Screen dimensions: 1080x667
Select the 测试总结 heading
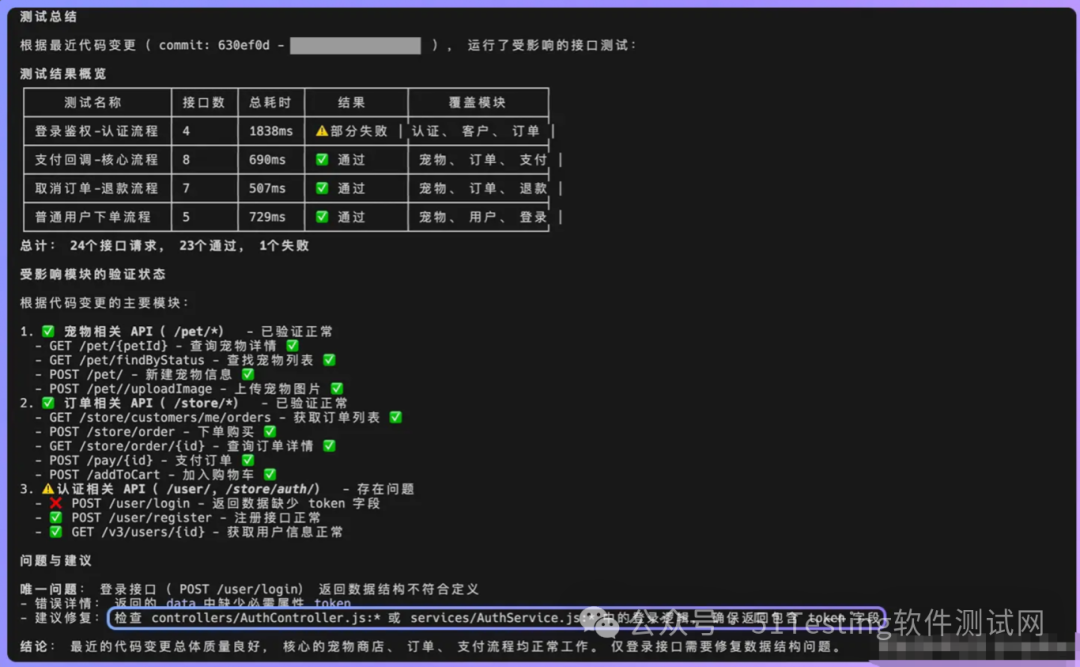click(x=48, y=17)
